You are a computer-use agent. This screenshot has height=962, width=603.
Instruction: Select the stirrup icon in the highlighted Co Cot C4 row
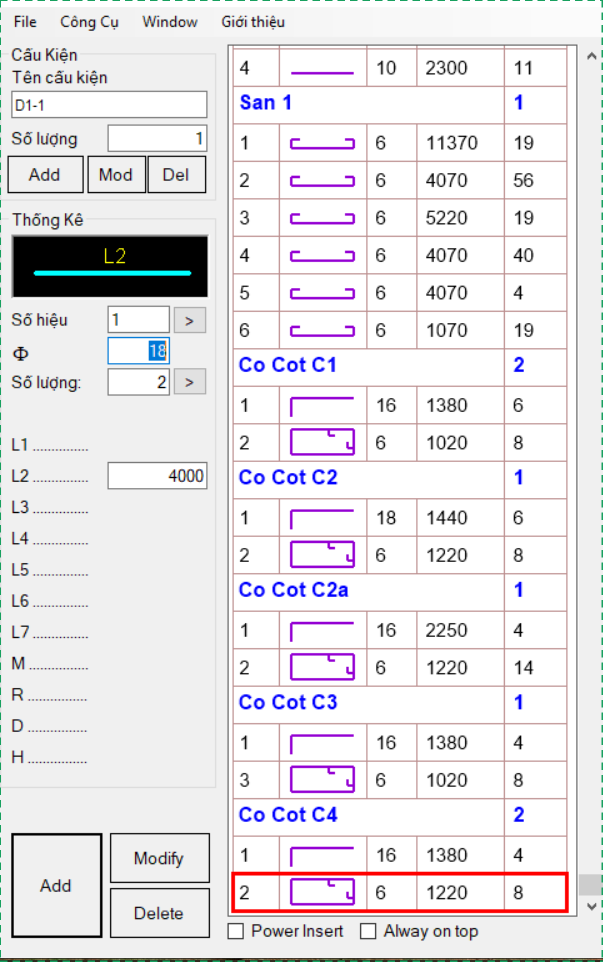[323, 892]
